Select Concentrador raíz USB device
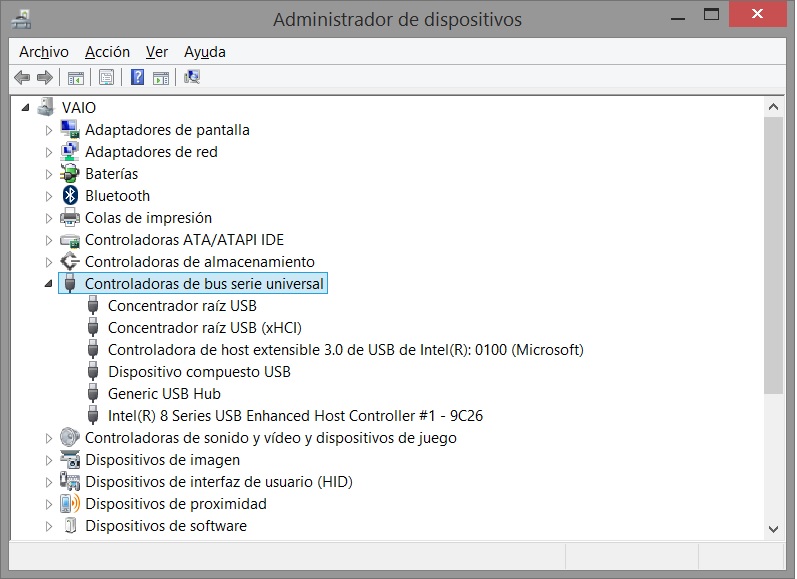The width and height of the screenshot is (797, 579). pos(182,306)
